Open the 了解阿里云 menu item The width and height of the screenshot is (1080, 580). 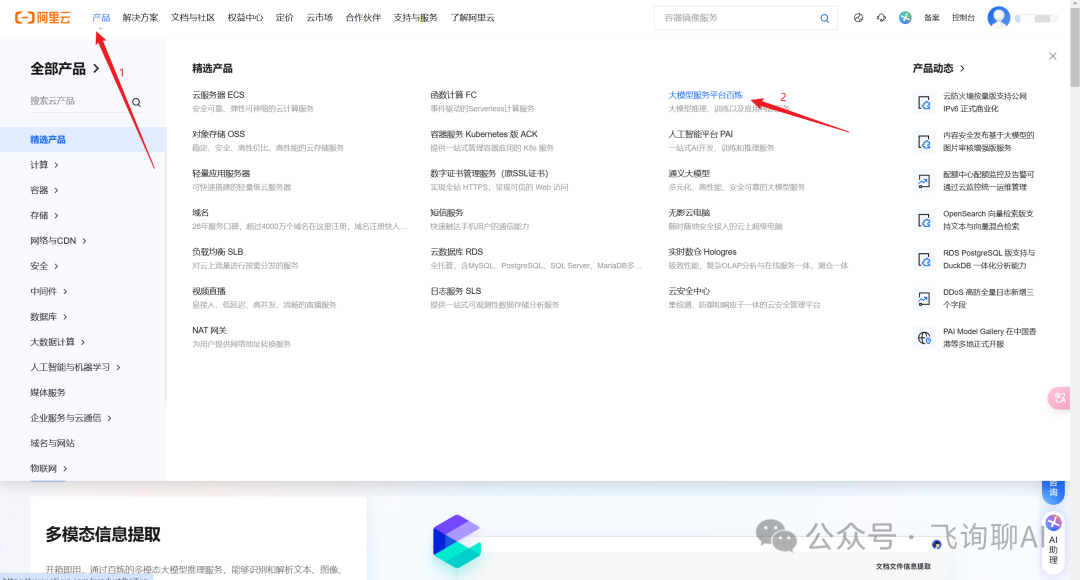click(x=472, y=18)
